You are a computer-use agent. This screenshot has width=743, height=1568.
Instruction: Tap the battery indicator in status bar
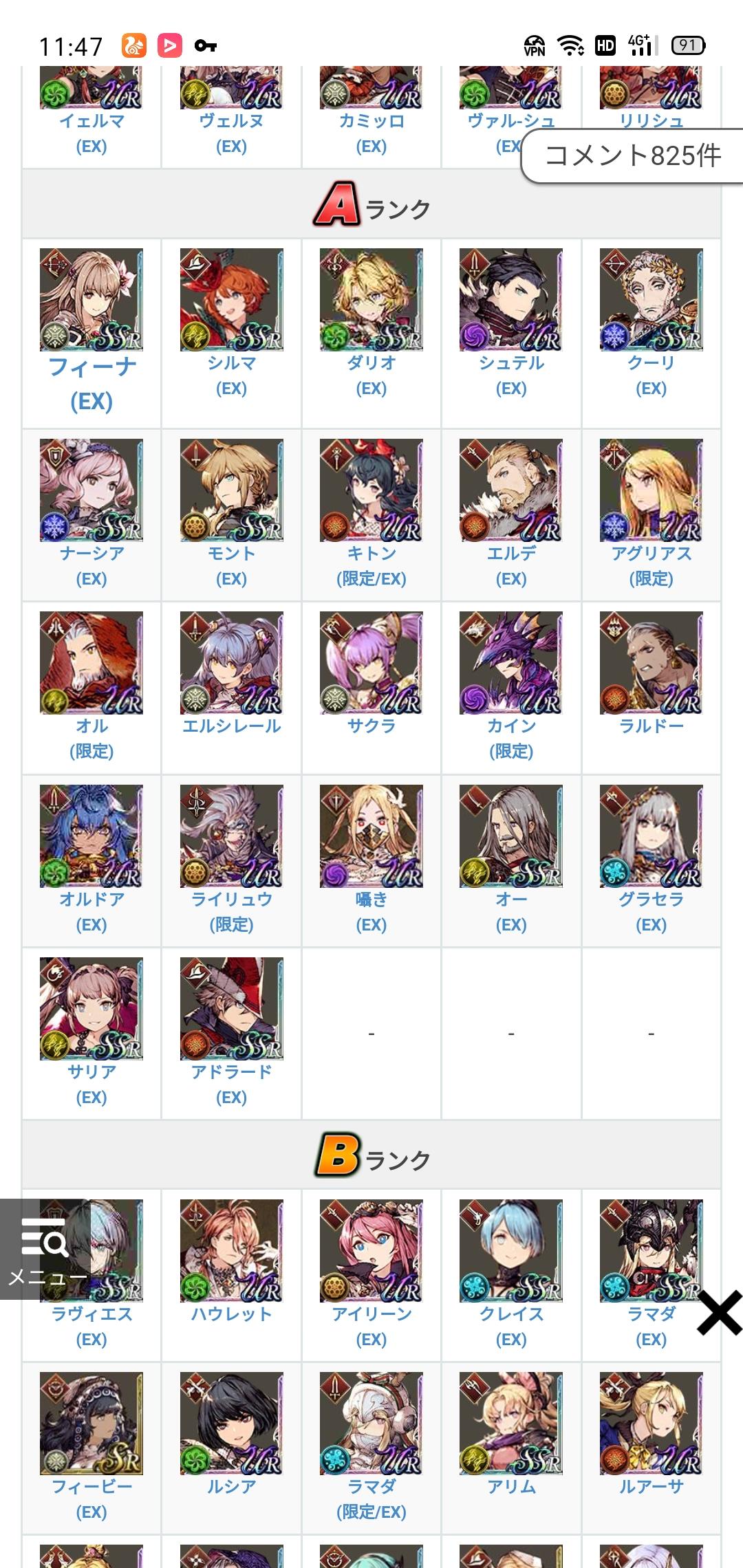click(x=688, y=45)
